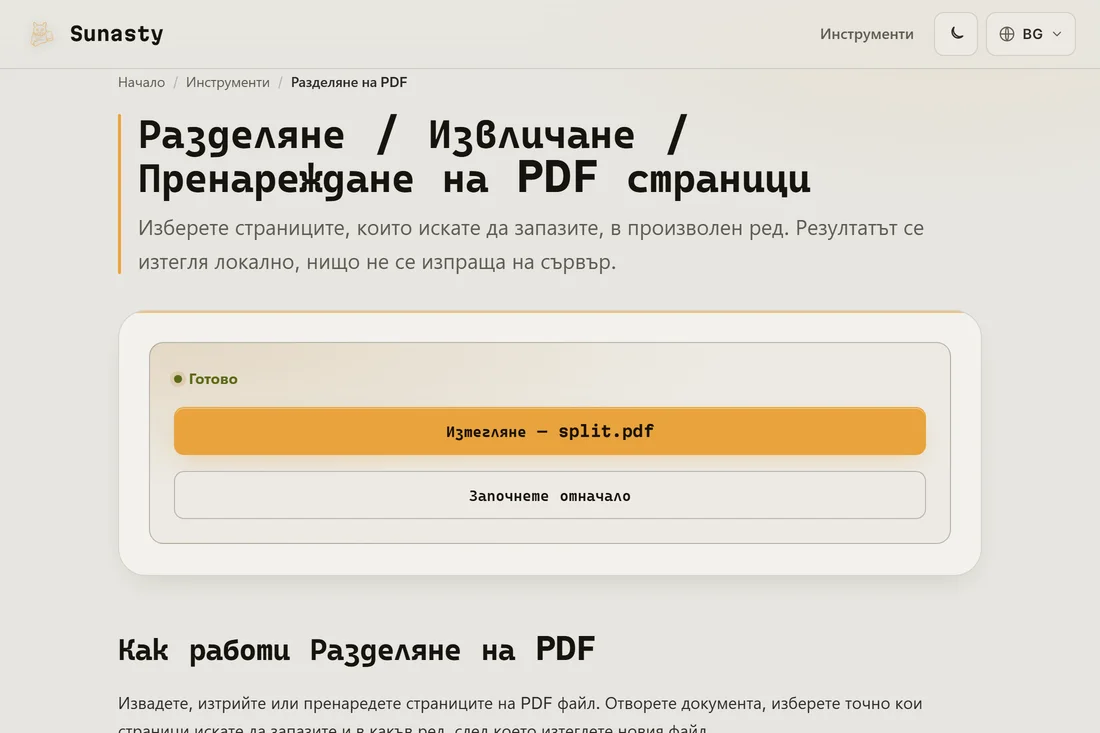Click the paragraph starting with Извадете, изтрийте

(x=520, y=714)
